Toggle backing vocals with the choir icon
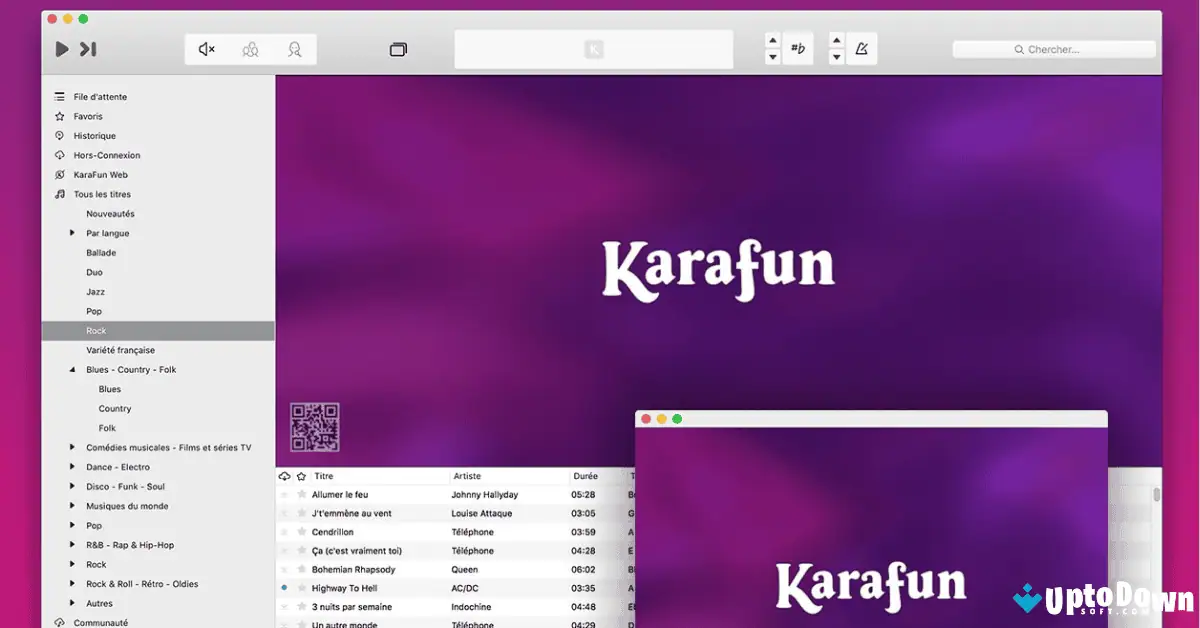This screenshot has width=1200, height=628. coord(250,48)
